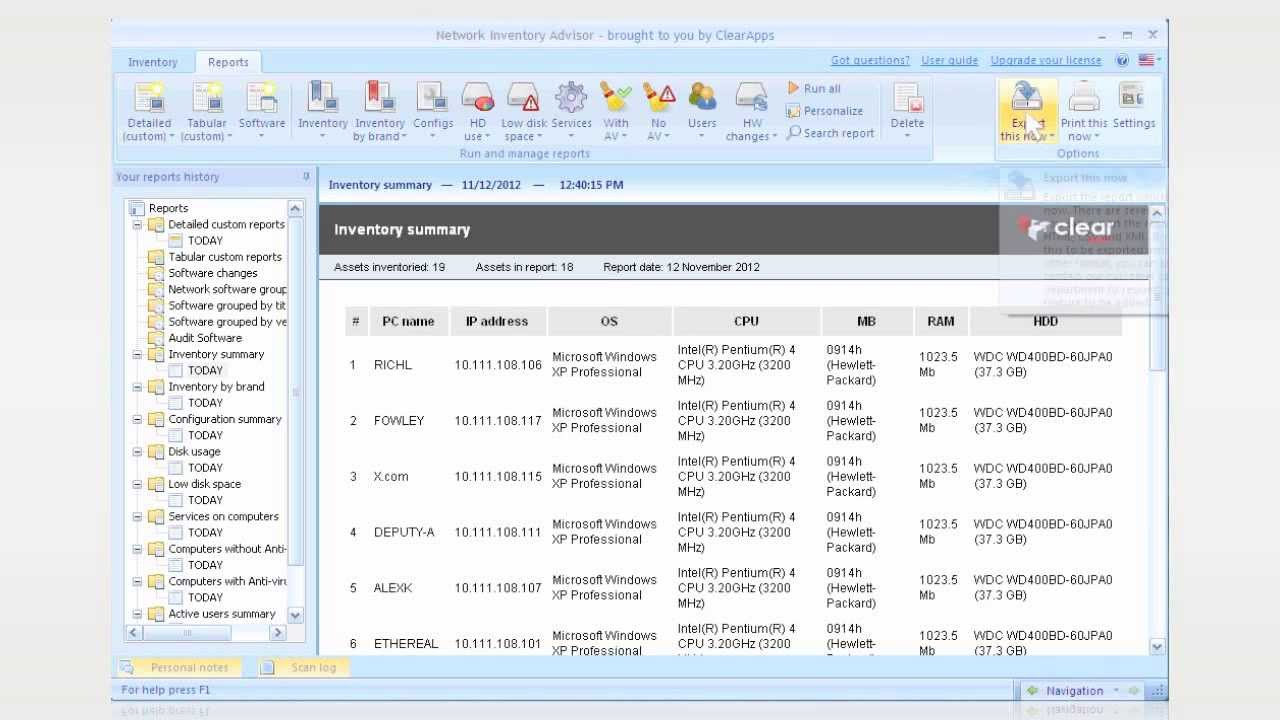Open dropdown arrow under Delete
This screenshot has height=720, width=1280.
(x=907, y=137)
